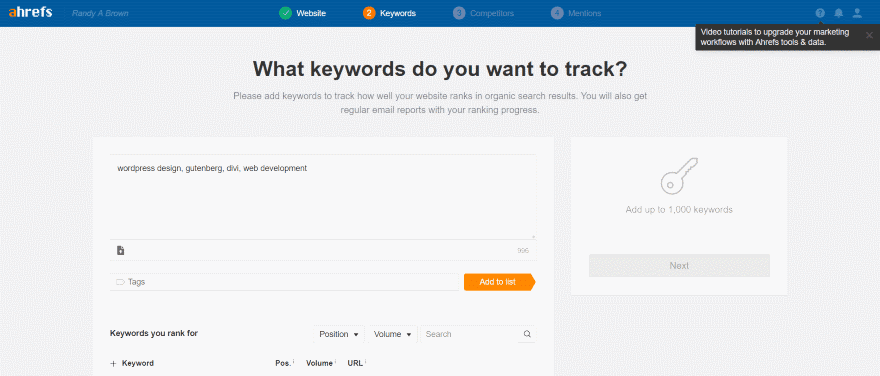Go to the Keywords step

pyautogui.click(x=389, y=13)
